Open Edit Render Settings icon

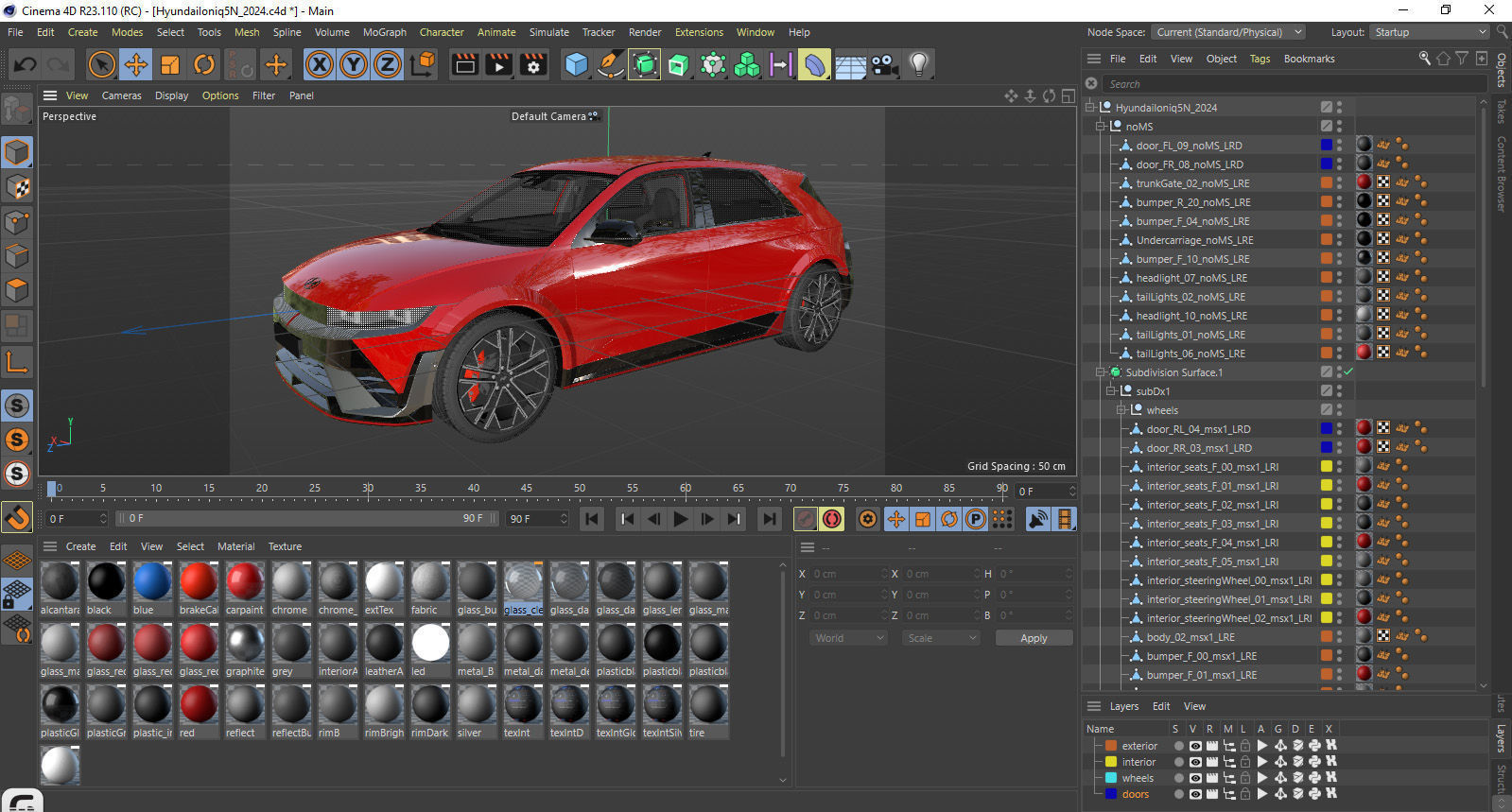[533, 64]
